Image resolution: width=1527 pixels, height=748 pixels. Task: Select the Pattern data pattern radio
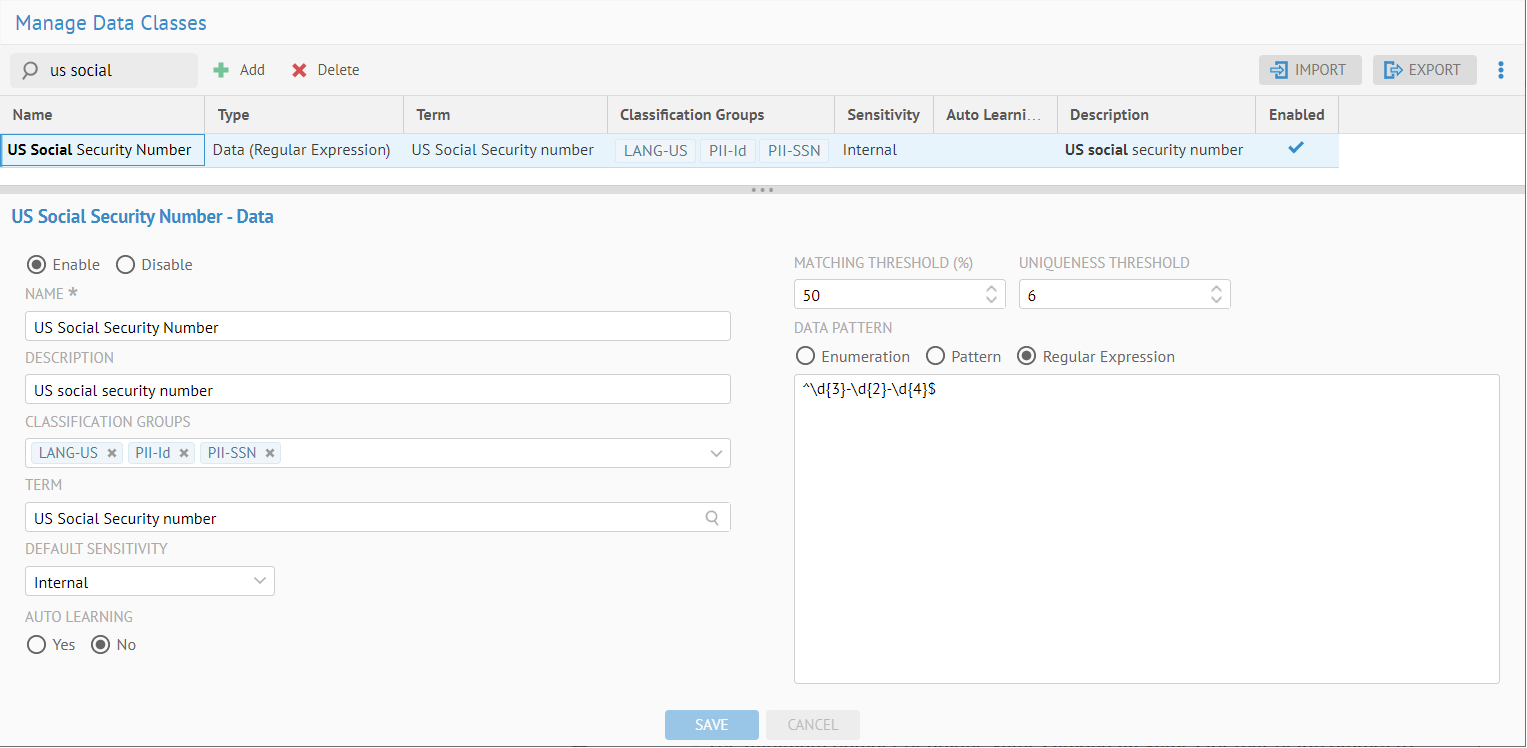click(936, 357)
